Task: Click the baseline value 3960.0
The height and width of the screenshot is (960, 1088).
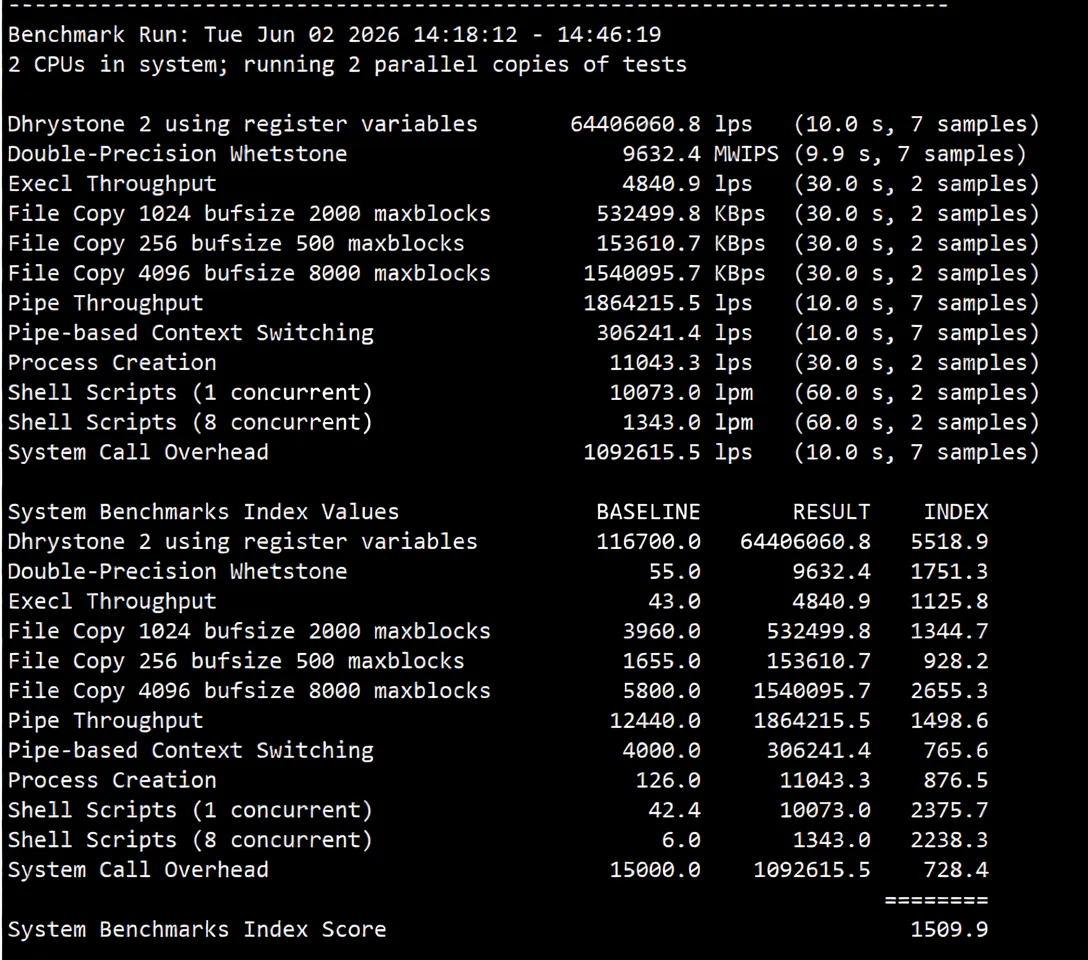Action: point(661,631)
